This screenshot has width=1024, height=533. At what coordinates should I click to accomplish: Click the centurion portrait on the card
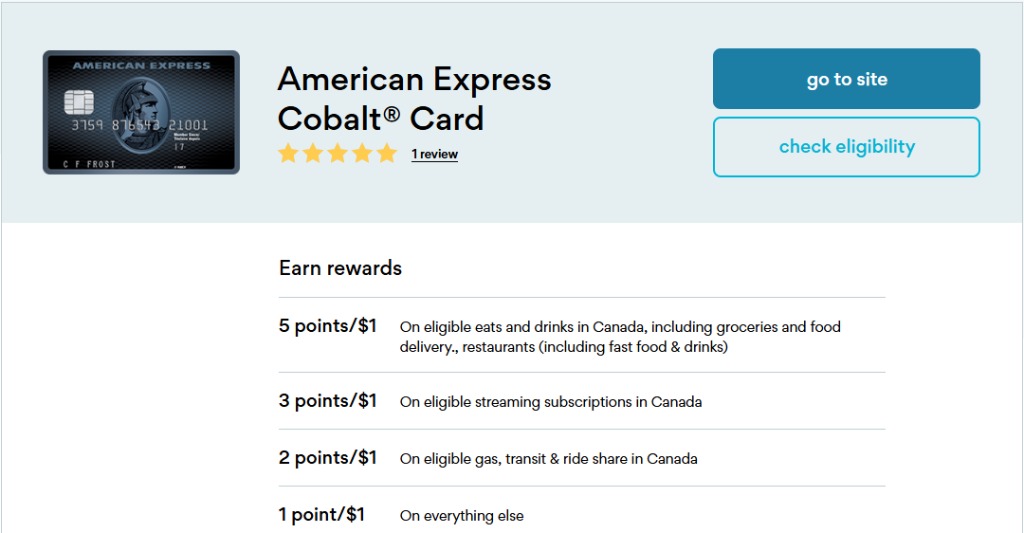(x=143, y=114)
